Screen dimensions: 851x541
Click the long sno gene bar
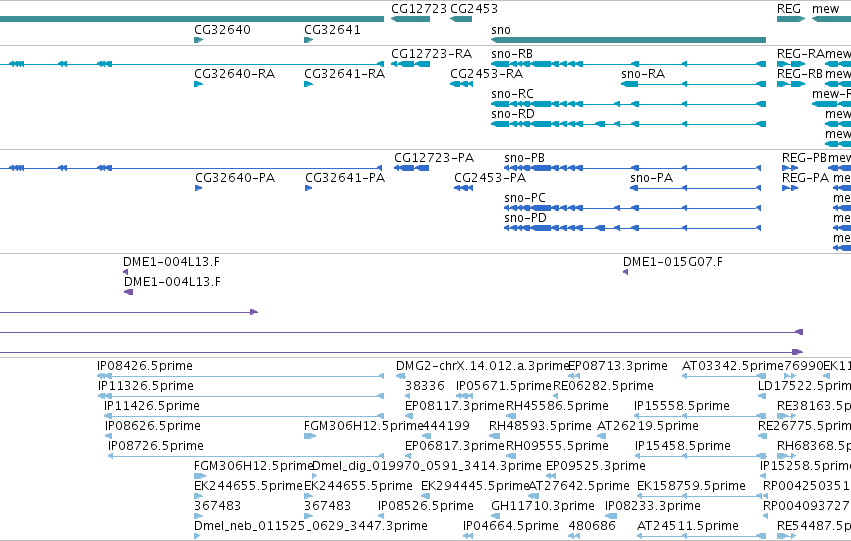(x=628, y=40)
